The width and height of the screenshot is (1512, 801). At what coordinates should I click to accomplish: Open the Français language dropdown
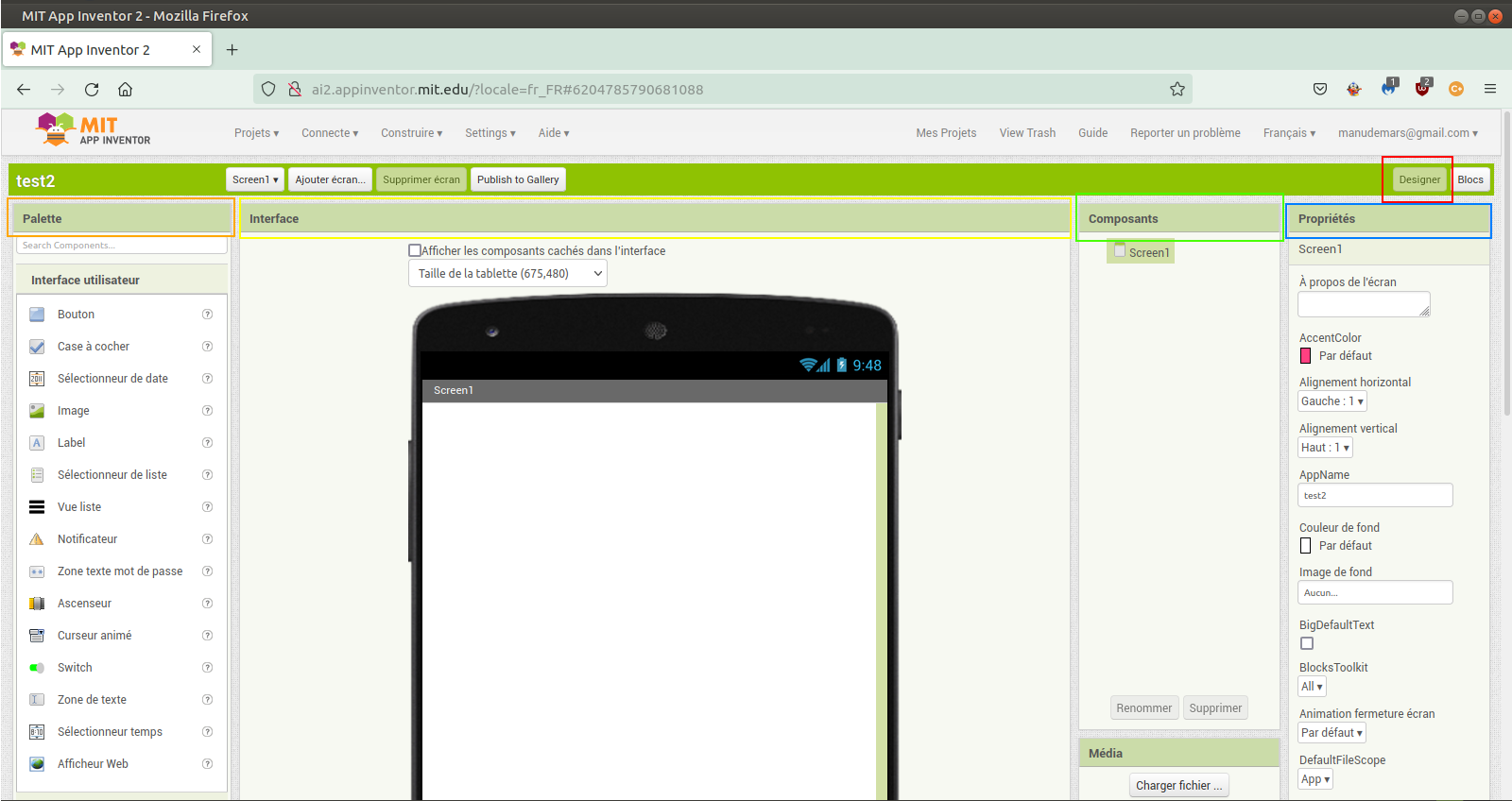1289,133
